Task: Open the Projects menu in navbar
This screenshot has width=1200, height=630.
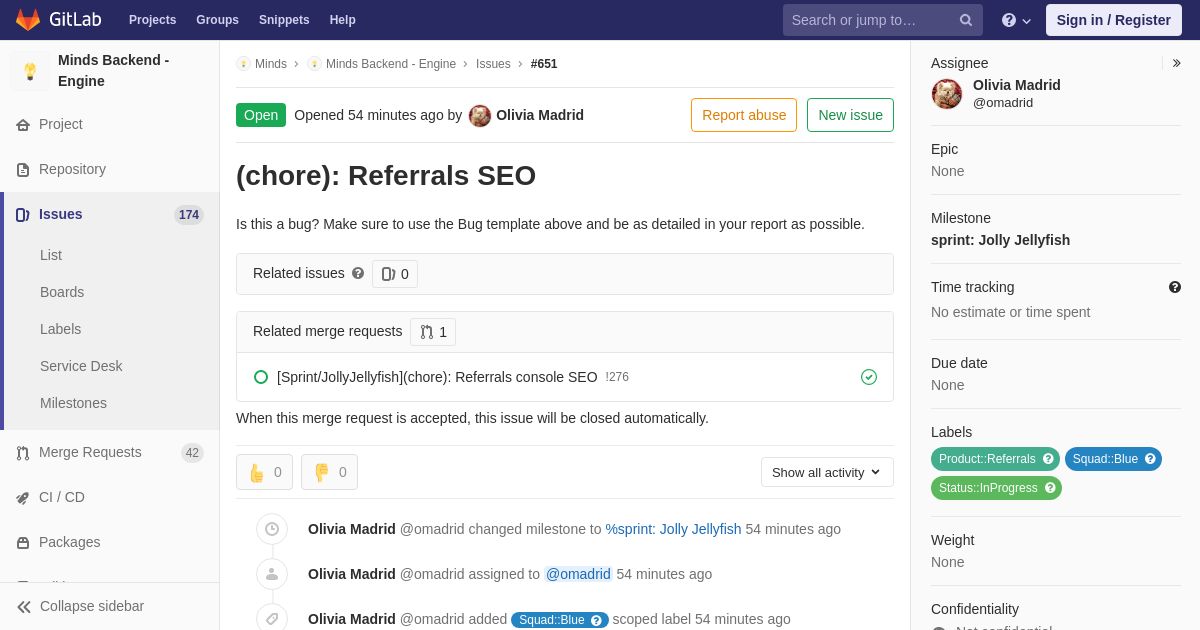Action: tap(152, 20)
